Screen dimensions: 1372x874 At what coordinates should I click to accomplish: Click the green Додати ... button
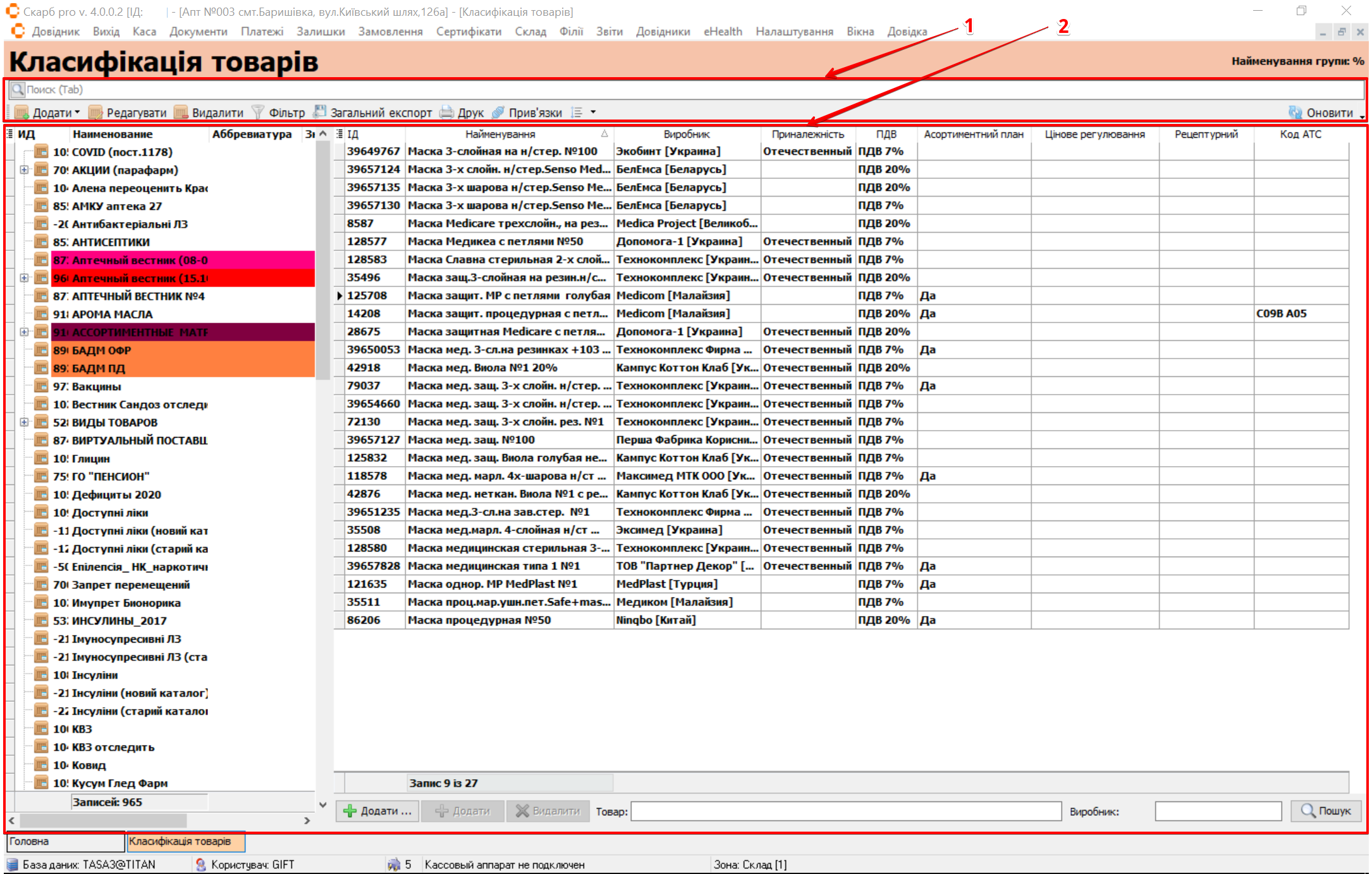tap(377, 811)
